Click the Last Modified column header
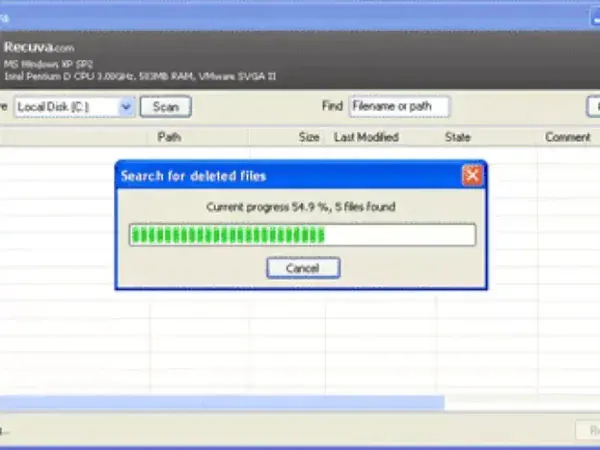This screenshot has width=600, height=450. pos(366,137)
